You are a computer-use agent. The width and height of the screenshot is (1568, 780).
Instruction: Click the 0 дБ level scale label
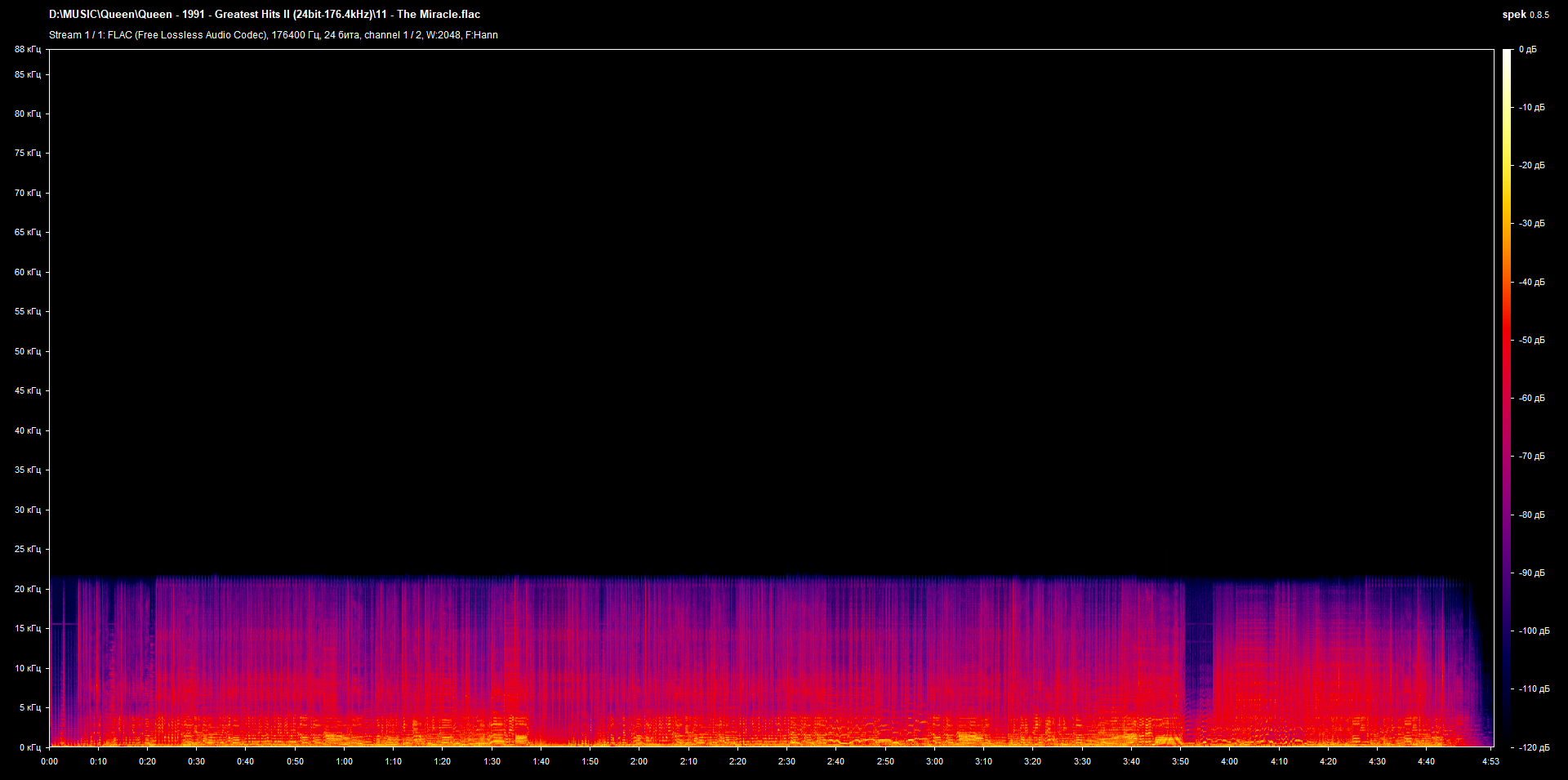[x=1528, y=50]
